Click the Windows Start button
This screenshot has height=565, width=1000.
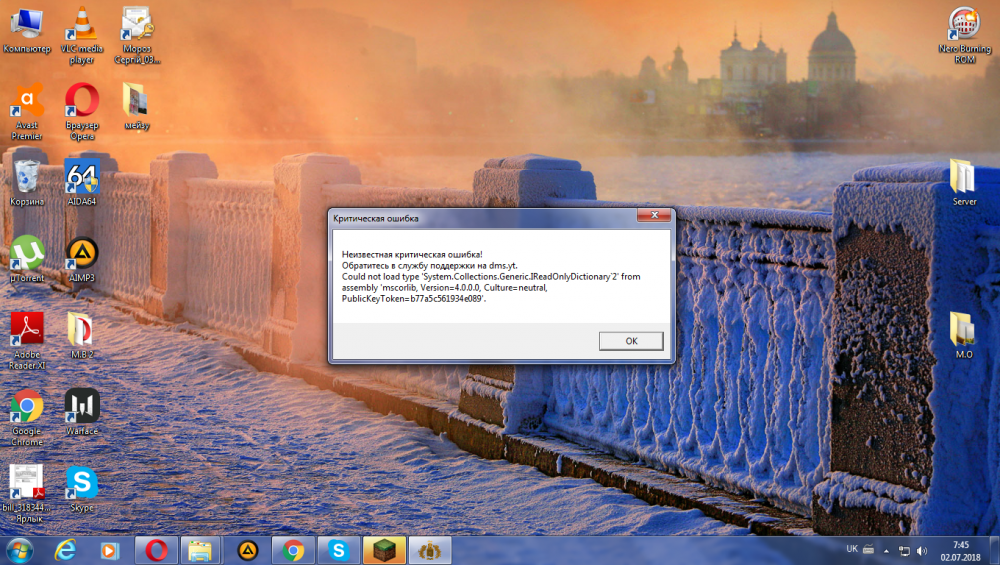coord(19,549)
